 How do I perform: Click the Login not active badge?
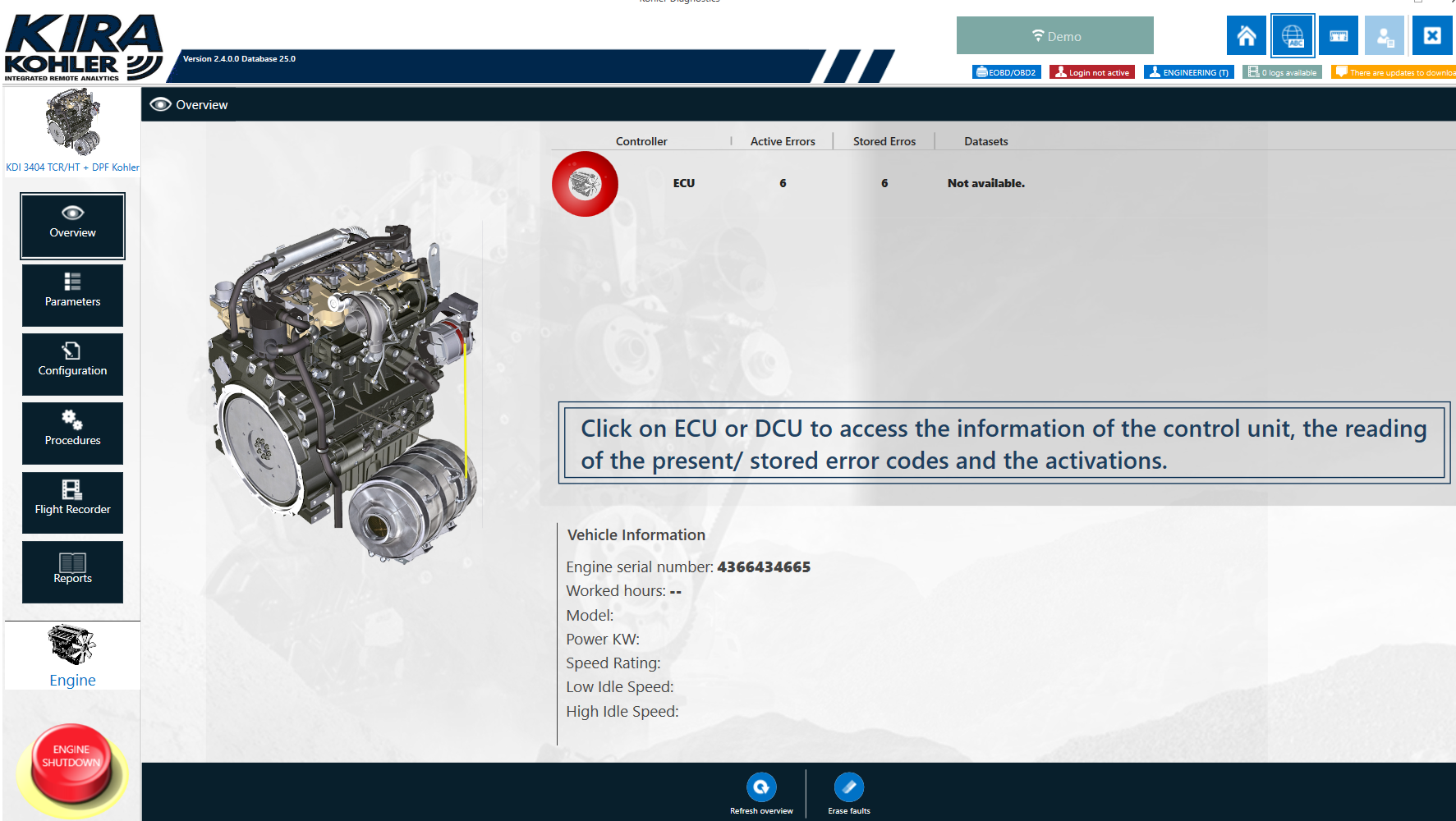click(x=1091, y=72)
